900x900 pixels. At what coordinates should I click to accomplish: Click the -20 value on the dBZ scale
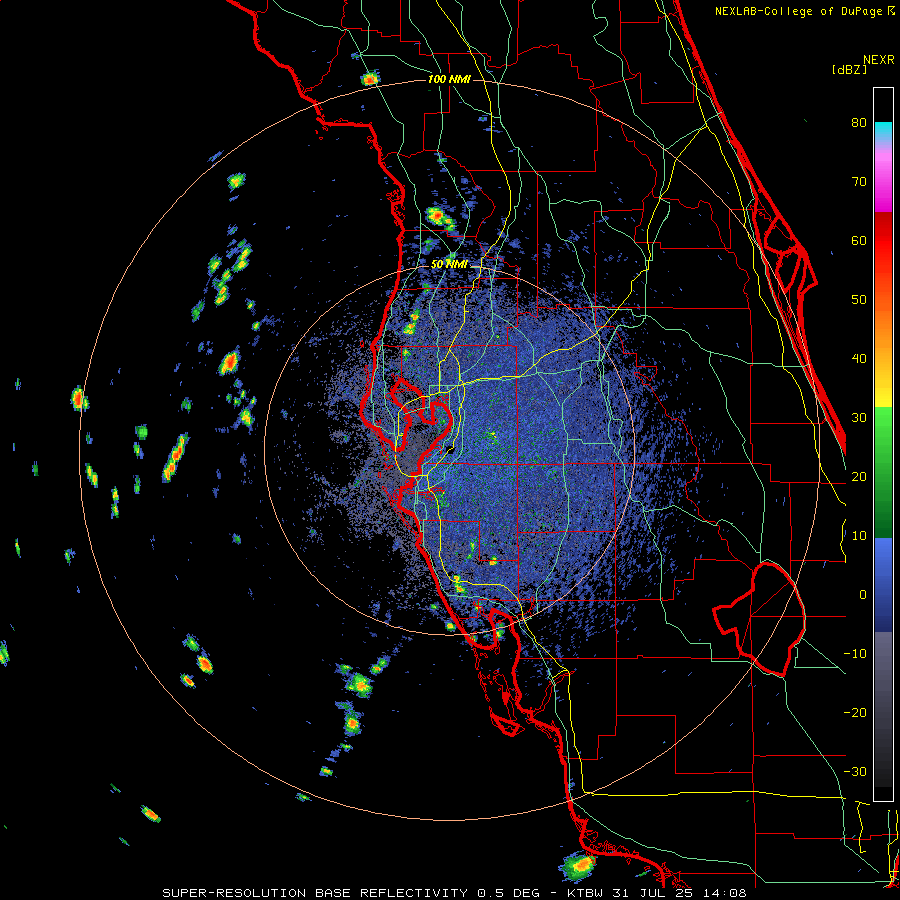coord(855,712)
